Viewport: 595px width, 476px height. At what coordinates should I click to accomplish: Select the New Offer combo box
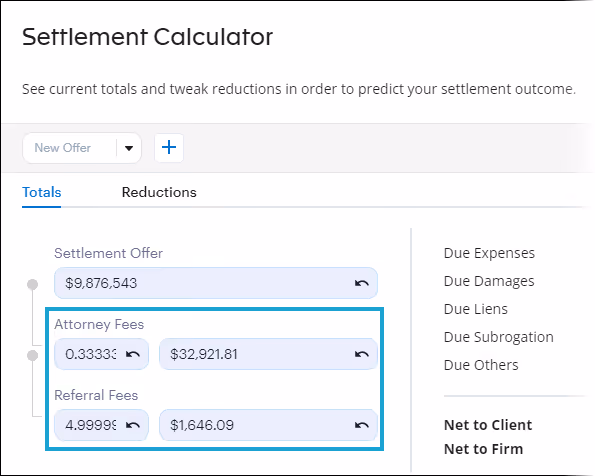(82, 148)
